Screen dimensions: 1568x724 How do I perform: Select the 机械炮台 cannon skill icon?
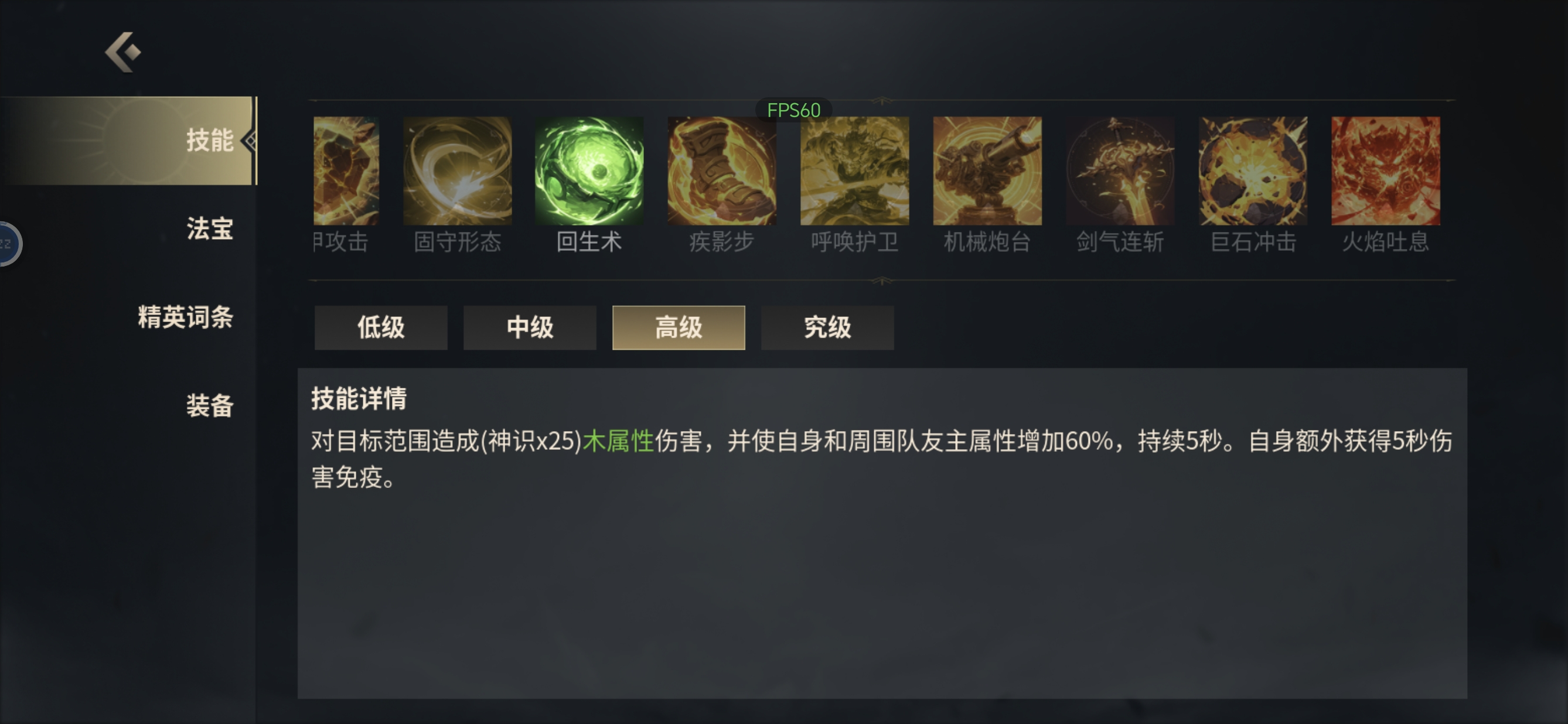987,171
